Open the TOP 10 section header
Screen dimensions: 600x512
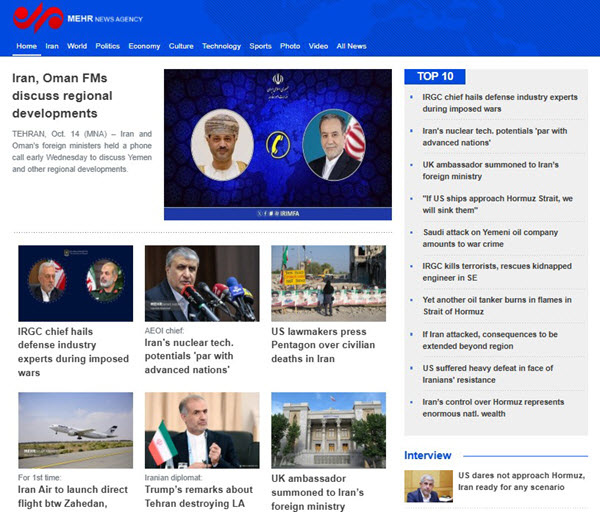pos(435,77)
